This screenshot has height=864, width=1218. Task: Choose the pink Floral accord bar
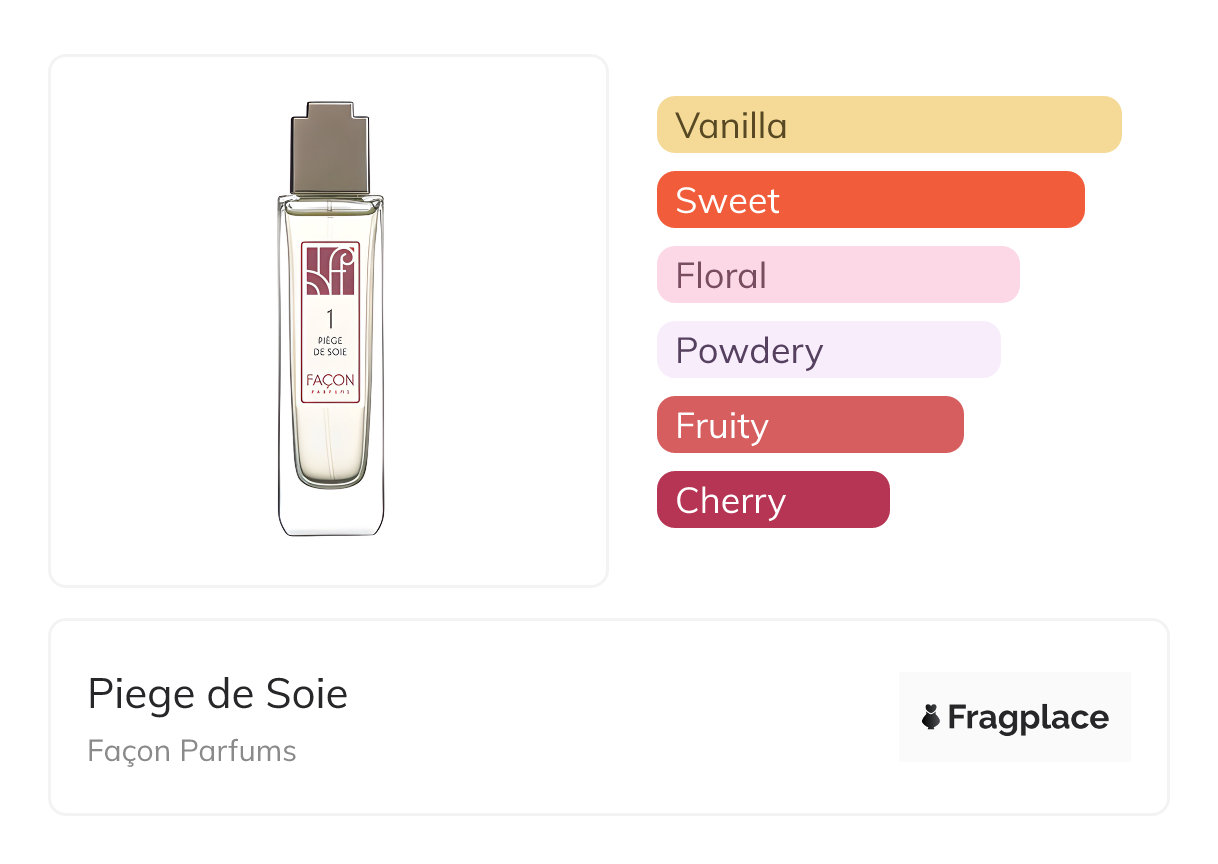pos(837,275)
